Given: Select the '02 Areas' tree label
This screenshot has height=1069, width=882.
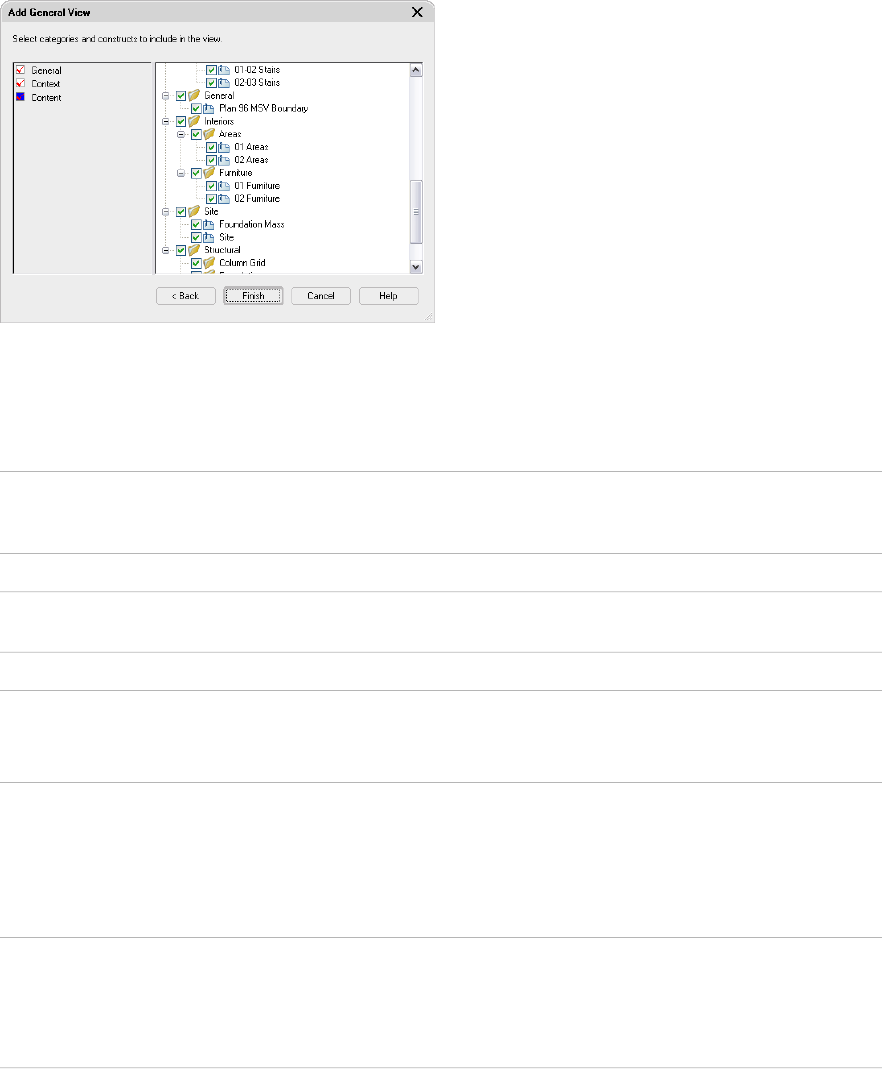Looking at the screenshot, I should pos(252,160).
